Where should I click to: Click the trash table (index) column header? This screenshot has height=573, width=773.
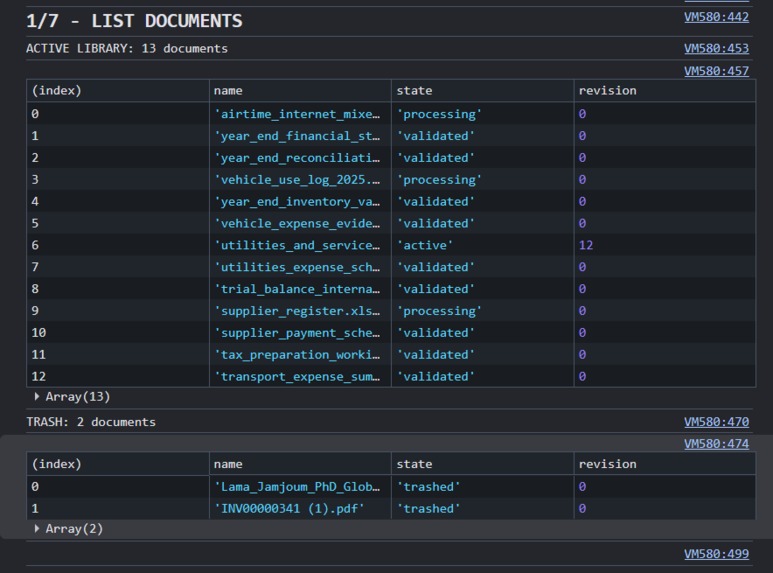click(118, 464)
